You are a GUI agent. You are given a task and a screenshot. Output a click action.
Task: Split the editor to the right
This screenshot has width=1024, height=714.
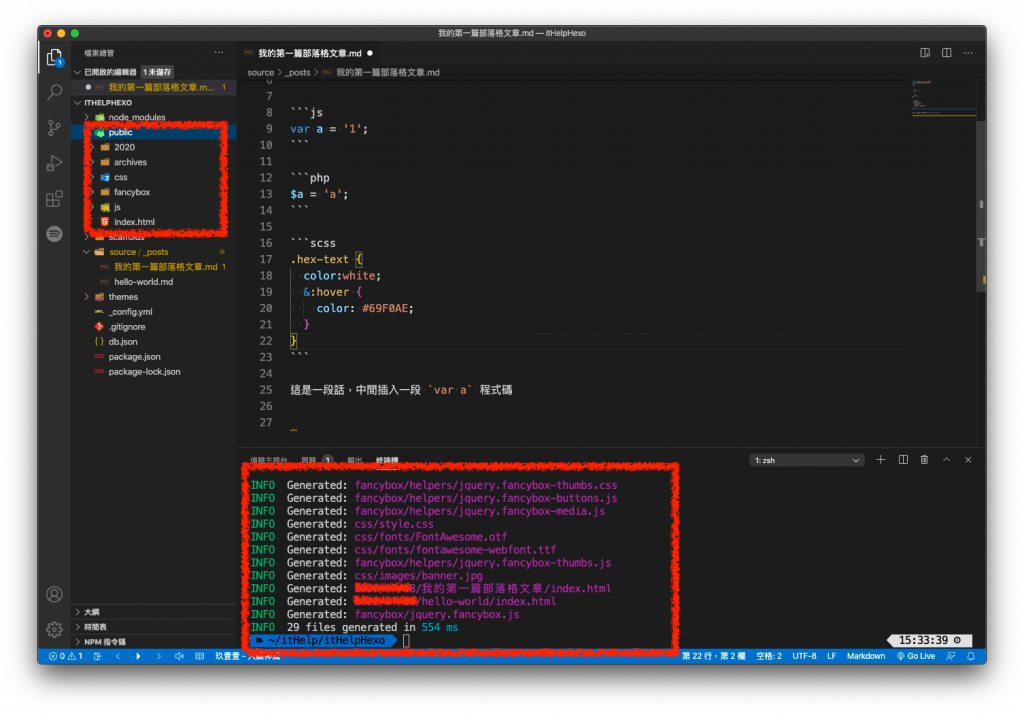pyautogui.click(x=947, y=53)
